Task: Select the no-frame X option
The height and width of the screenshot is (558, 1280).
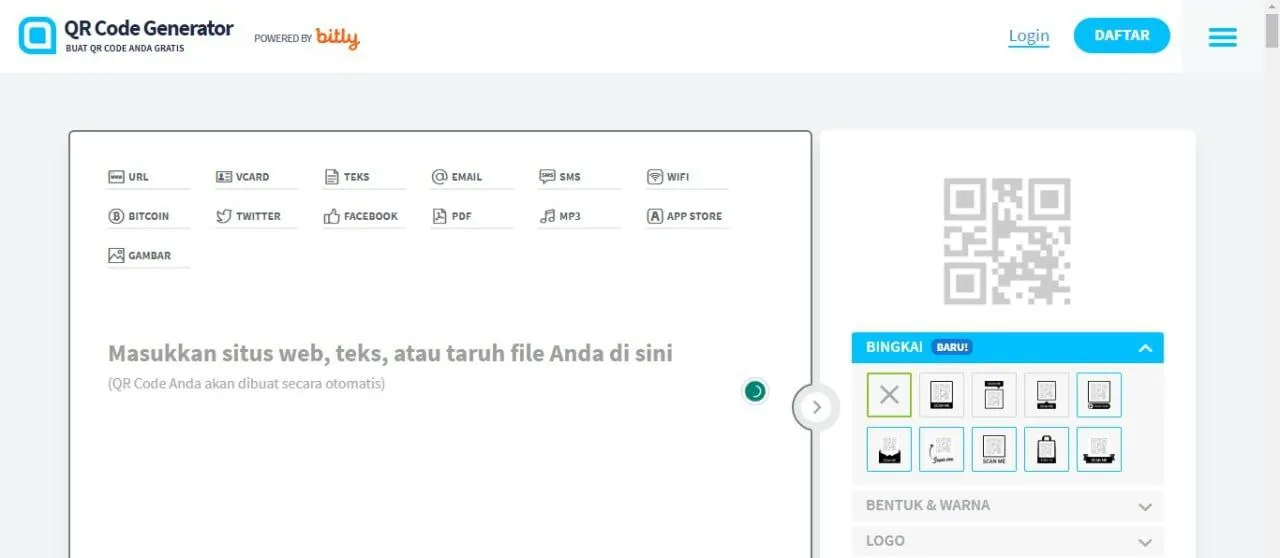Action: pos(889,395)
